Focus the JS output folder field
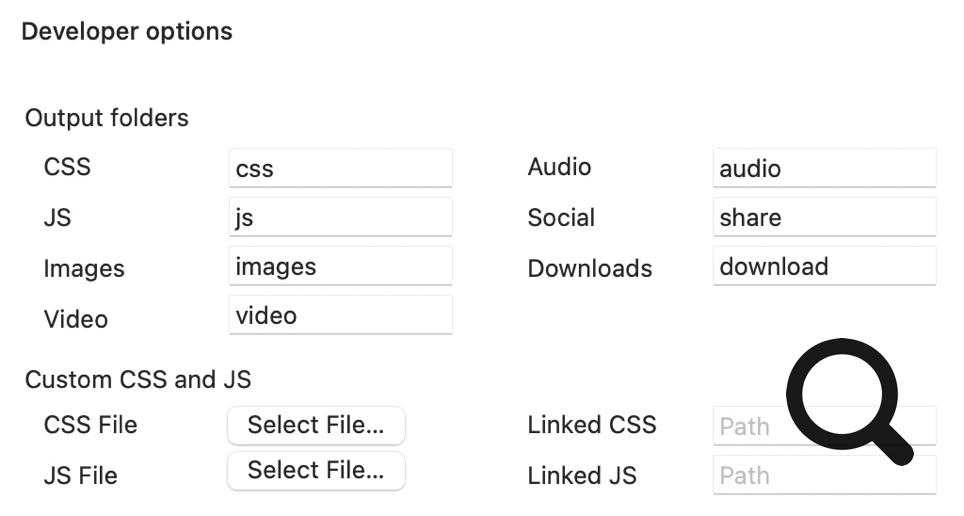 tap(340, 217)
